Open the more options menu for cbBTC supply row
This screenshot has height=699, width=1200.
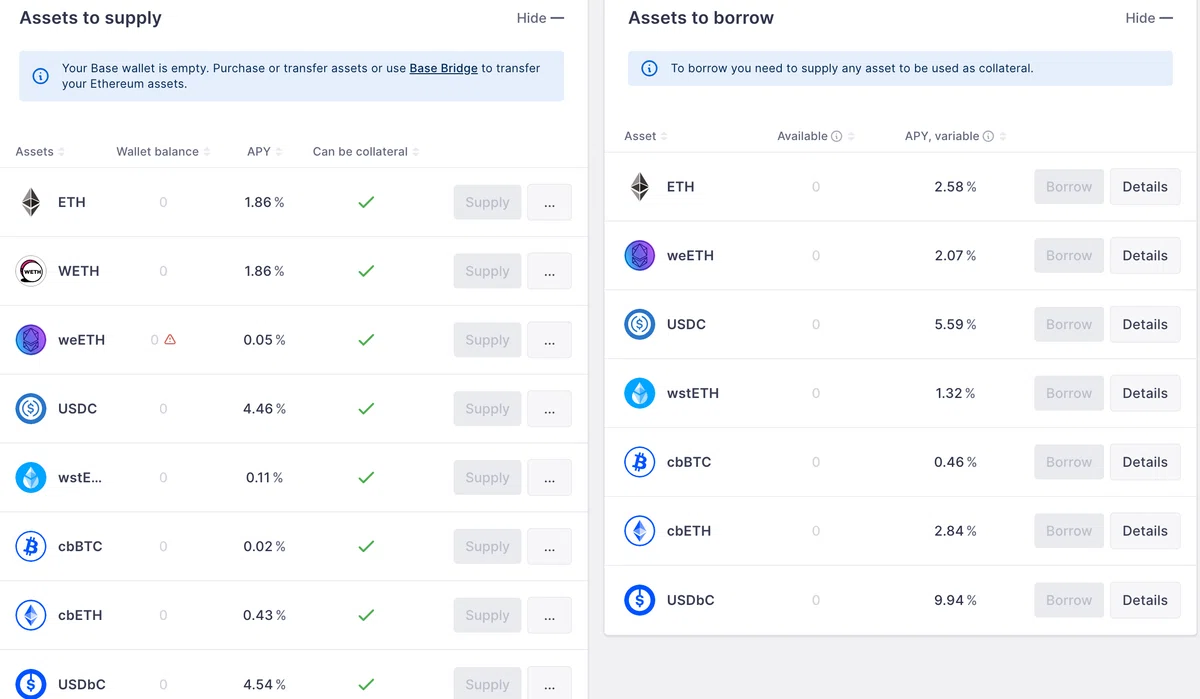pos(549,547)
